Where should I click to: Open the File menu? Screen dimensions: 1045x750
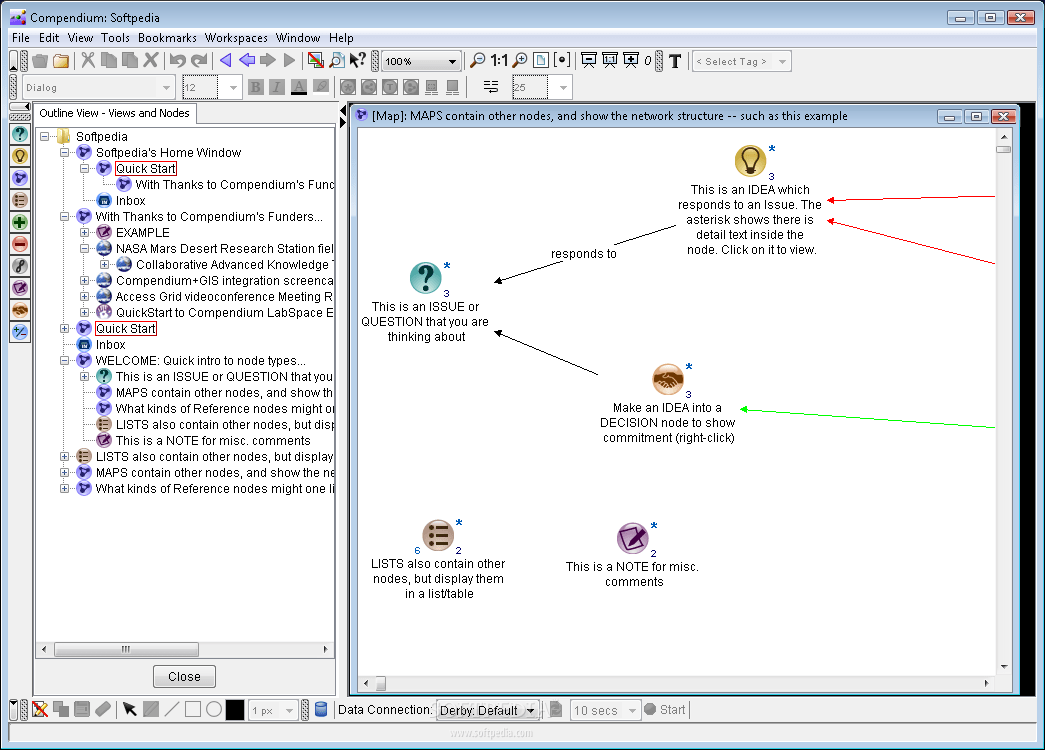[21, 38]
